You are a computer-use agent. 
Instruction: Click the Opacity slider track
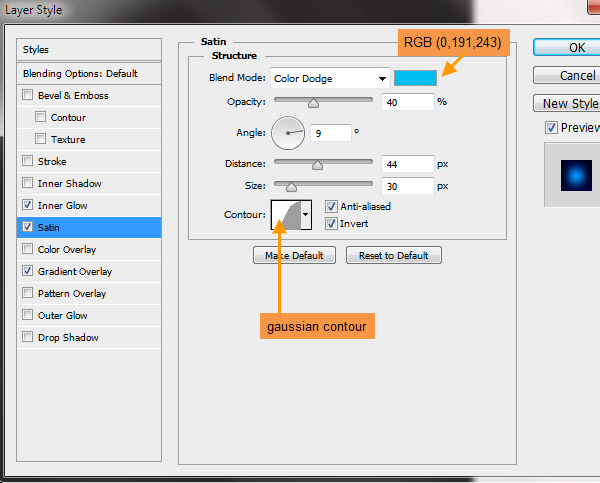[x=323, y=100]
